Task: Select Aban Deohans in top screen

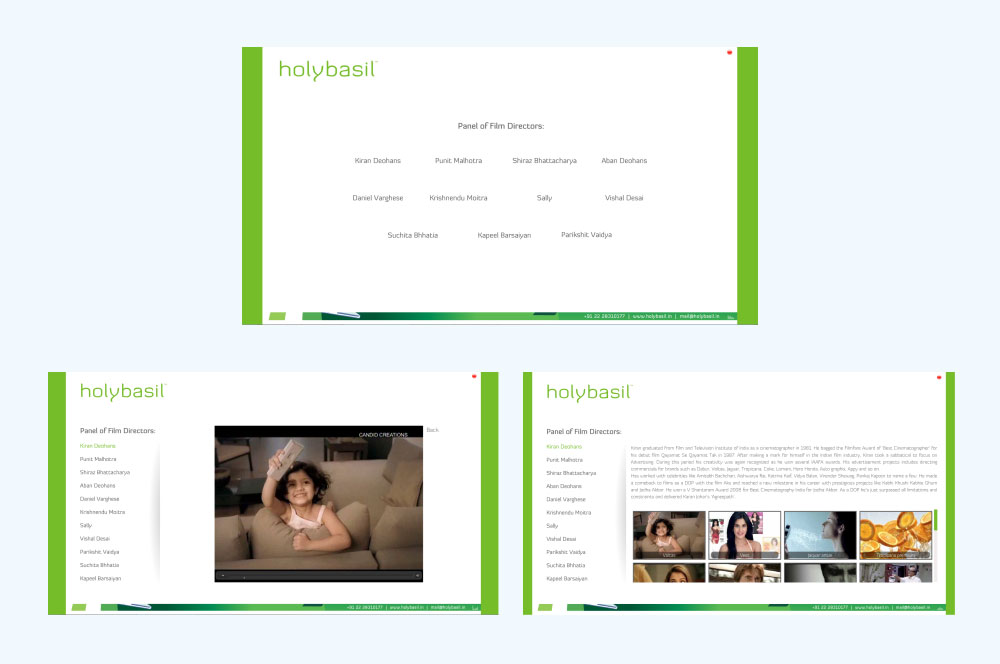Action: (x=624, y=161)
